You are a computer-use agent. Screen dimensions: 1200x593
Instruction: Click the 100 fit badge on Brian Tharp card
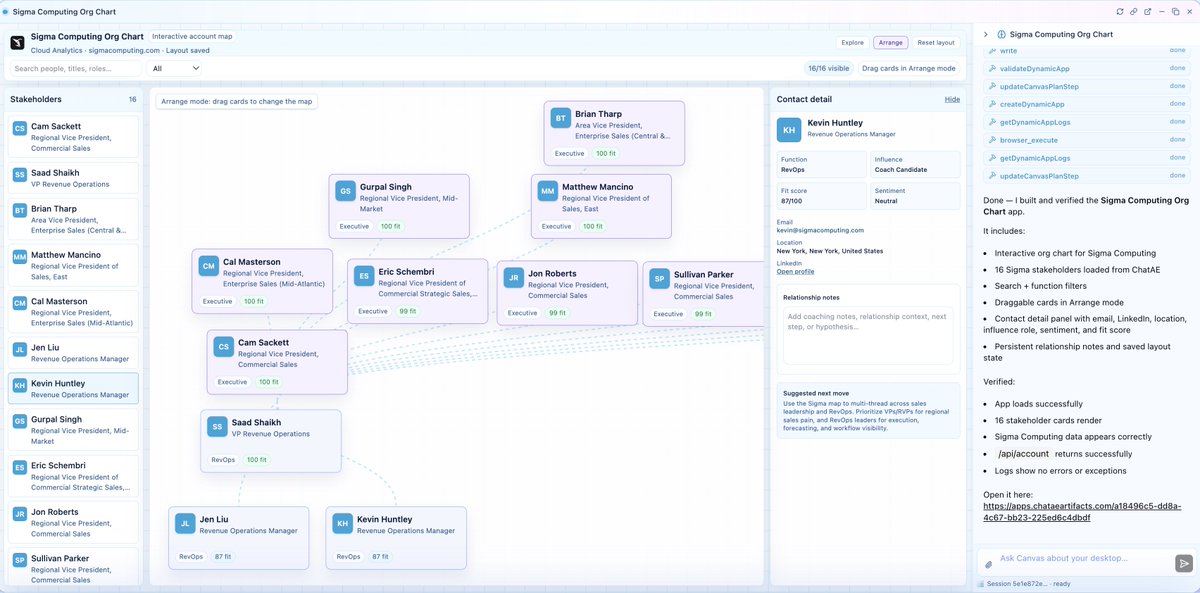(x=606, y=153)
